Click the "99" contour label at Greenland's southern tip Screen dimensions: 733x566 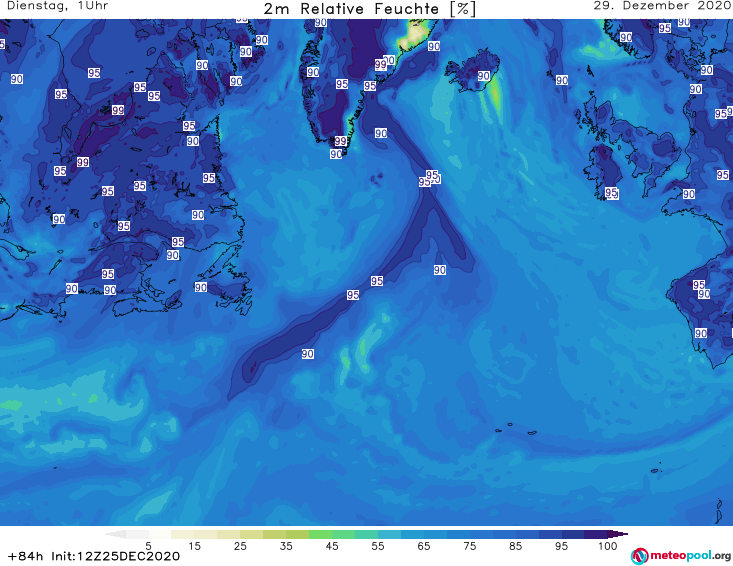340,141
